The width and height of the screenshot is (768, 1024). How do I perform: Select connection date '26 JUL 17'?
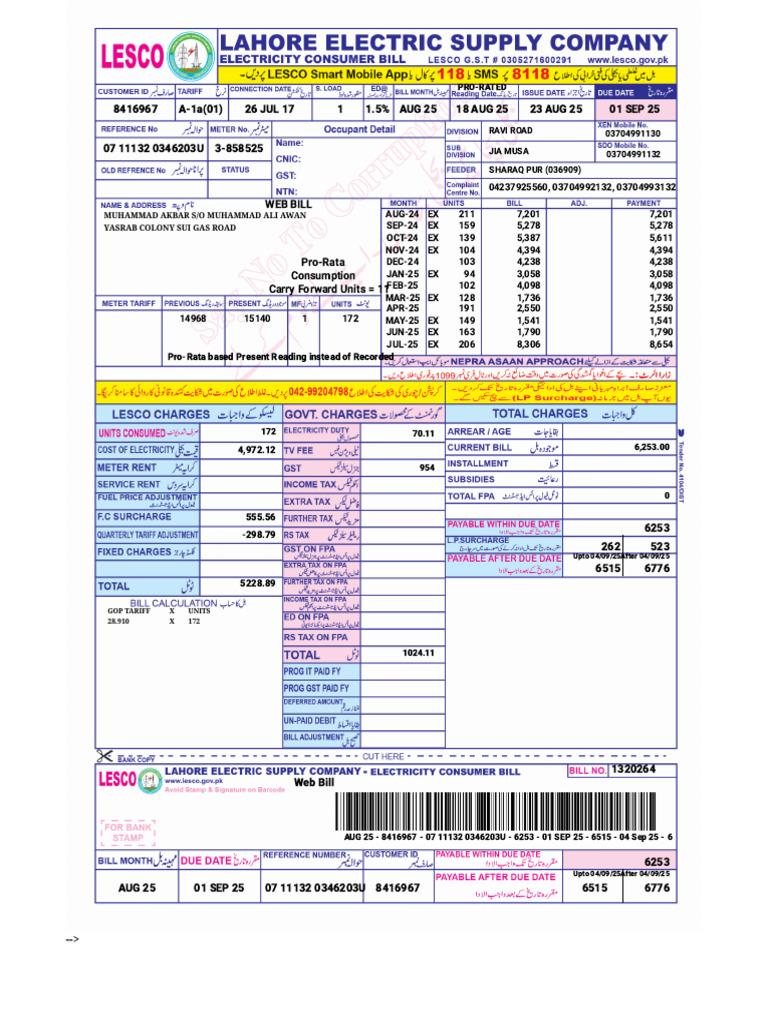(269, 109)
